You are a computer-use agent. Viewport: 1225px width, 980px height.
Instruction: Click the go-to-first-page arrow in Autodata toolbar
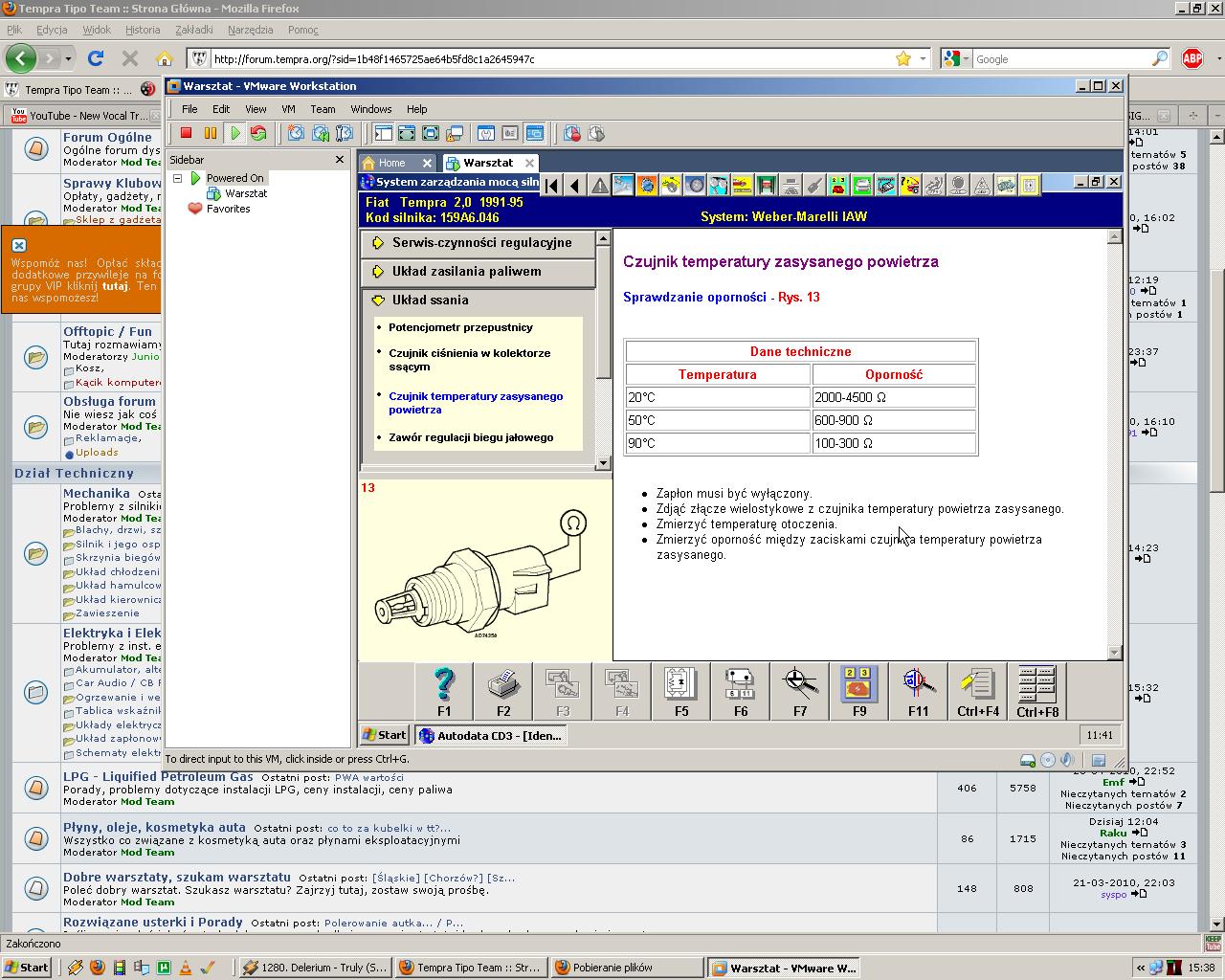552,186
